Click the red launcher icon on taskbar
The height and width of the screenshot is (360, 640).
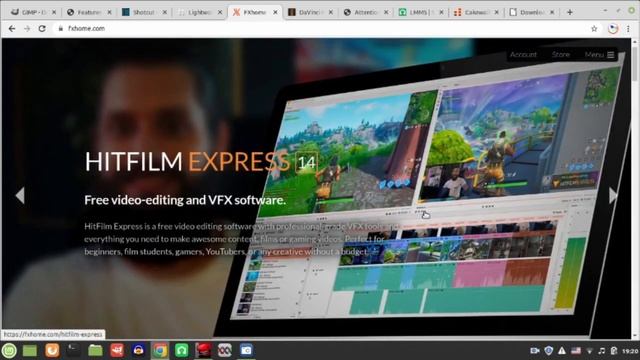click(117, 351)
